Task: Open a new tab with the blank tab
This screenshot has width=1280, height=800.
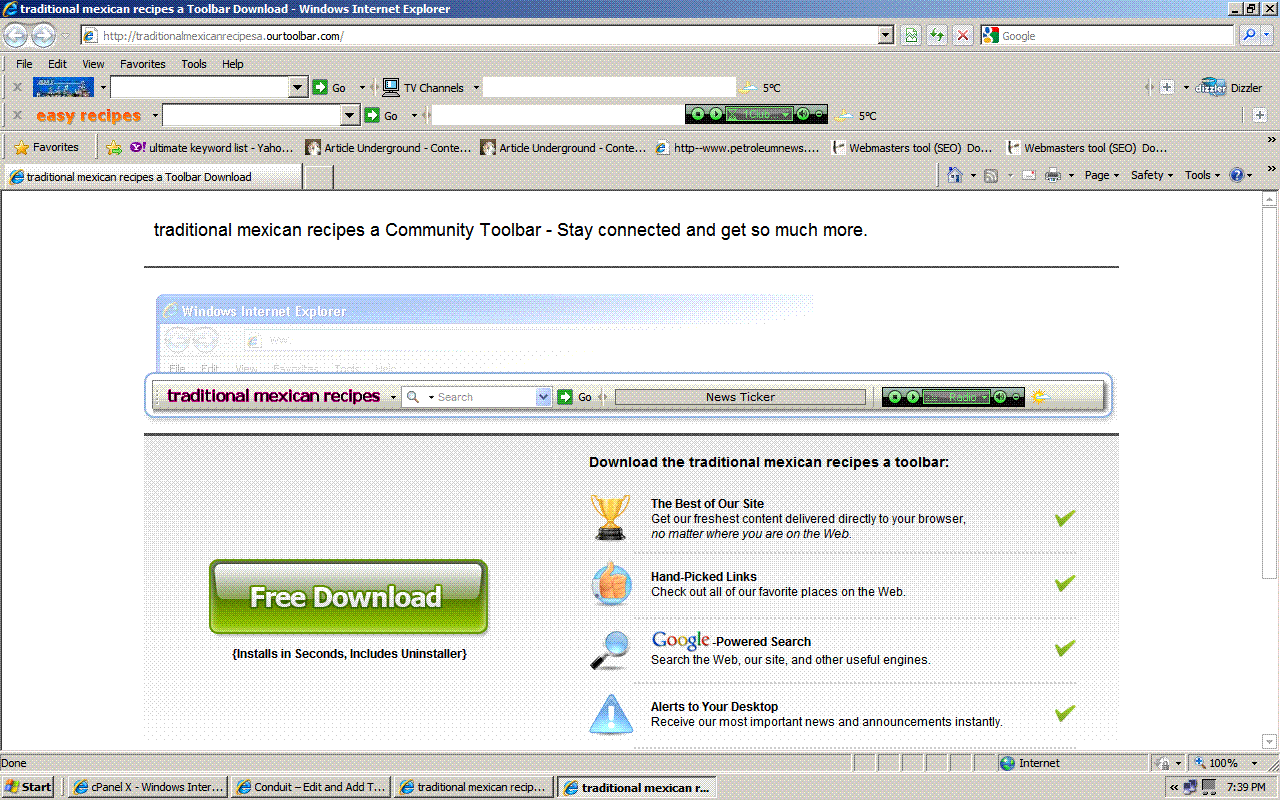Action: click(318, 177)
